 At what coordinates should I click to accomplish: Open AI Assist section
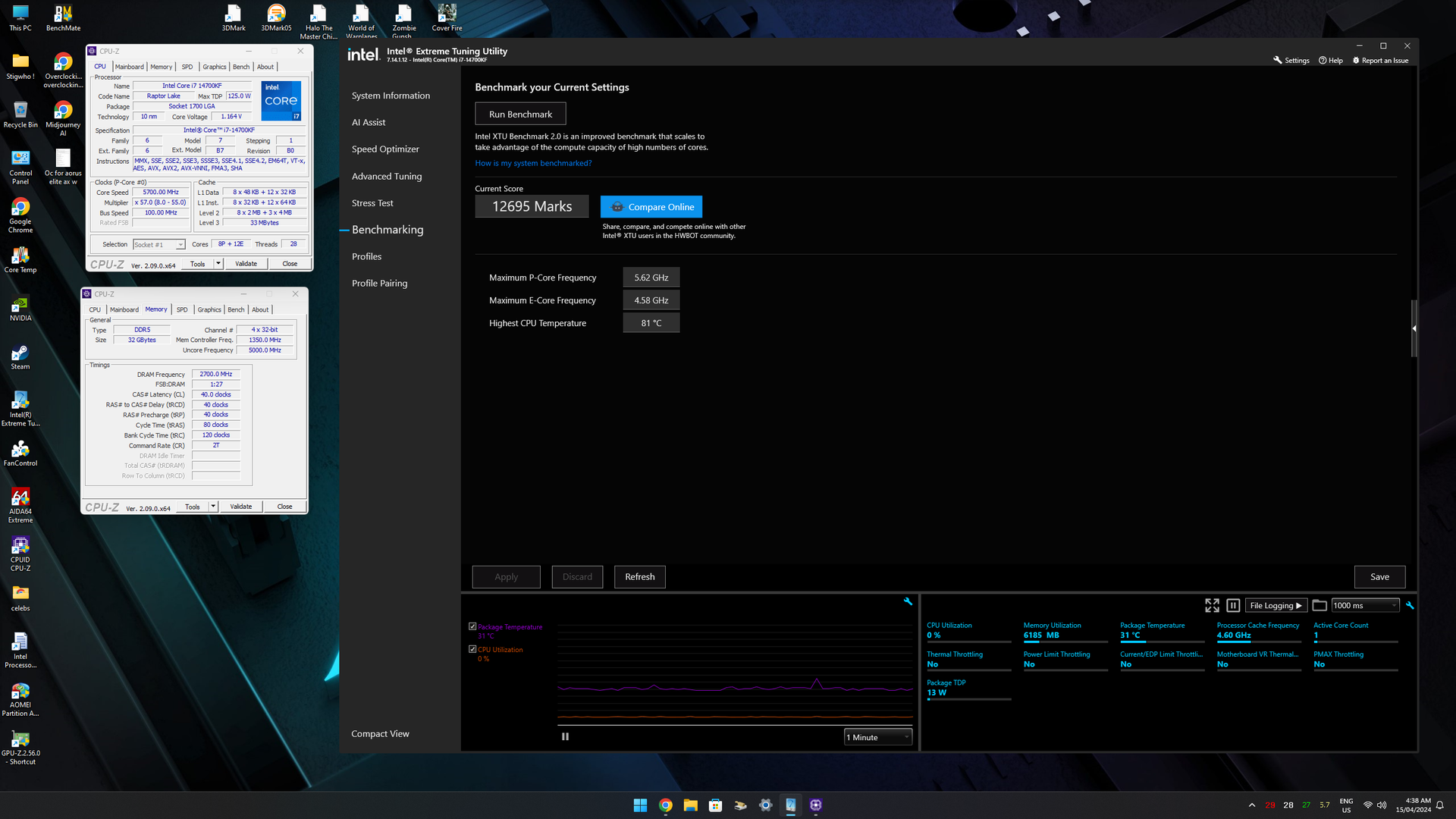coord(369,122)
